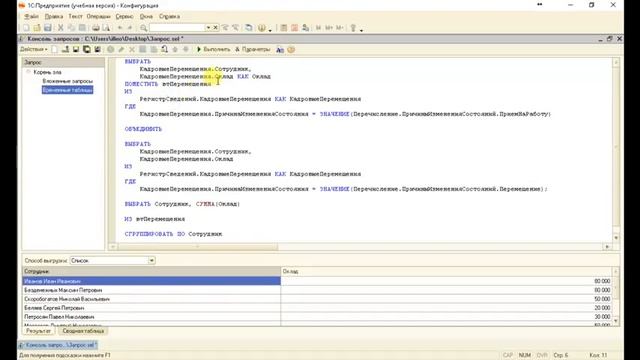
Task: Click the Save diskette icon in main toolbar
Action: click(x=48, y=28)
